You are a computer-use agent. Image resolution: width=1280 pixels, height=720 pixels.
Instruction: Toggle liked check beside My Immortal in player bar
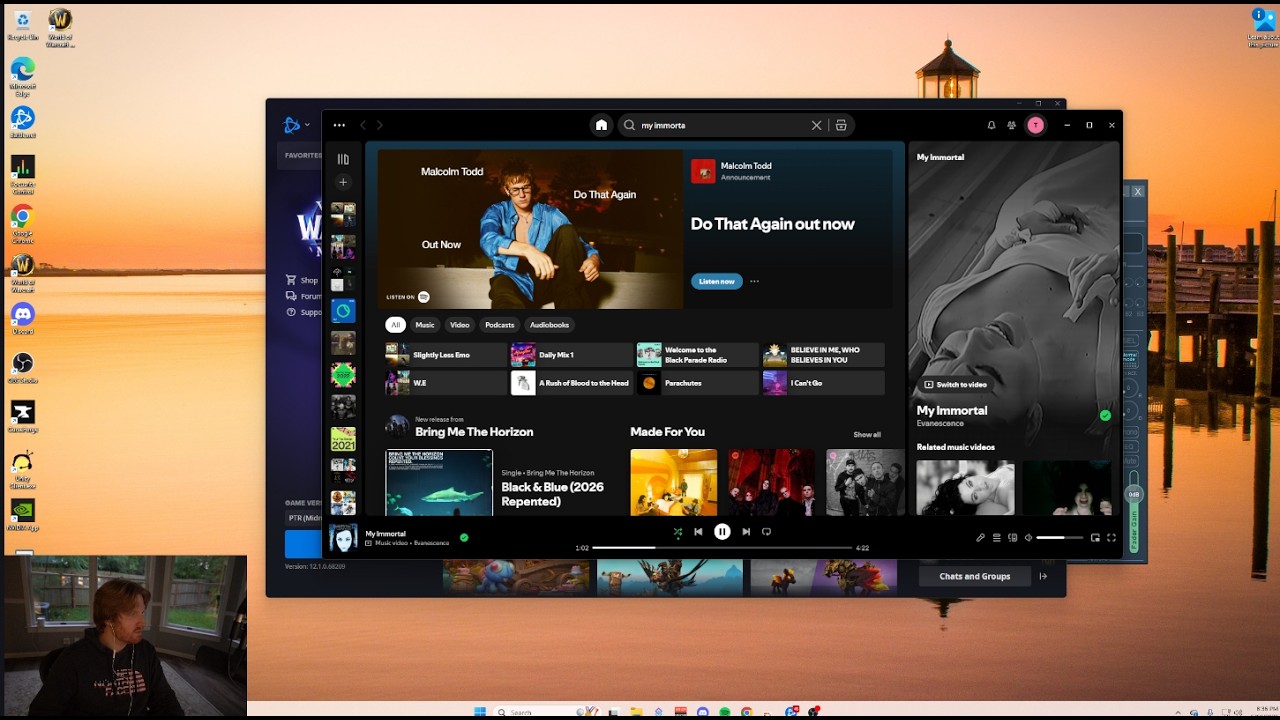[464, 537]
